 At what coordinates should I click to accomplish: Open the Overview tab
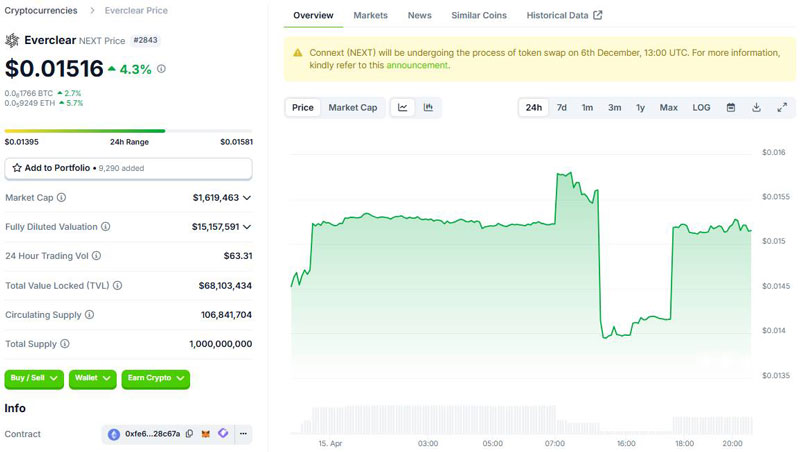(x=313, y=15)
